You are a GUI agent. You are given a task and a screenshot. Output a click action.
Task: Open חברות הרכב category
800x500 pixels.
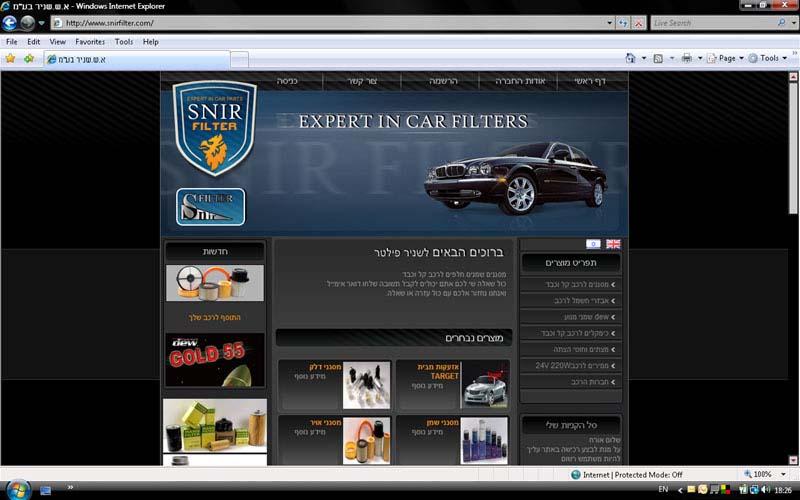570,382
